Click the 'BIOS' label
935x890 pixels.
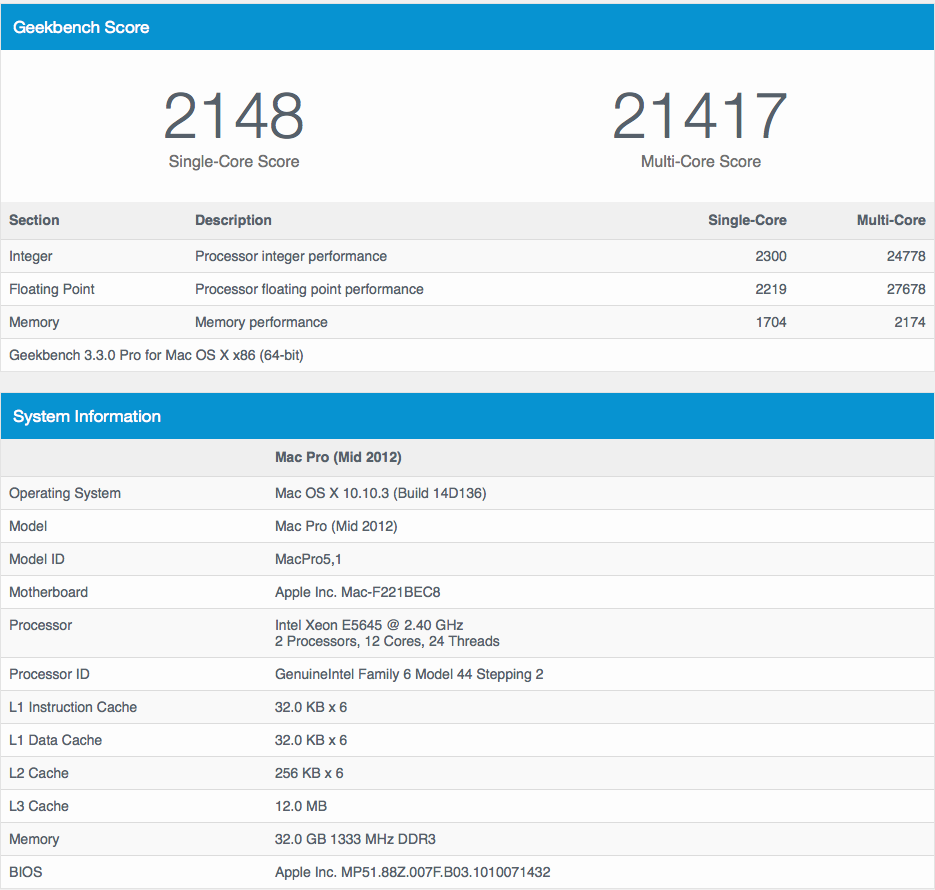click(26, 872)
